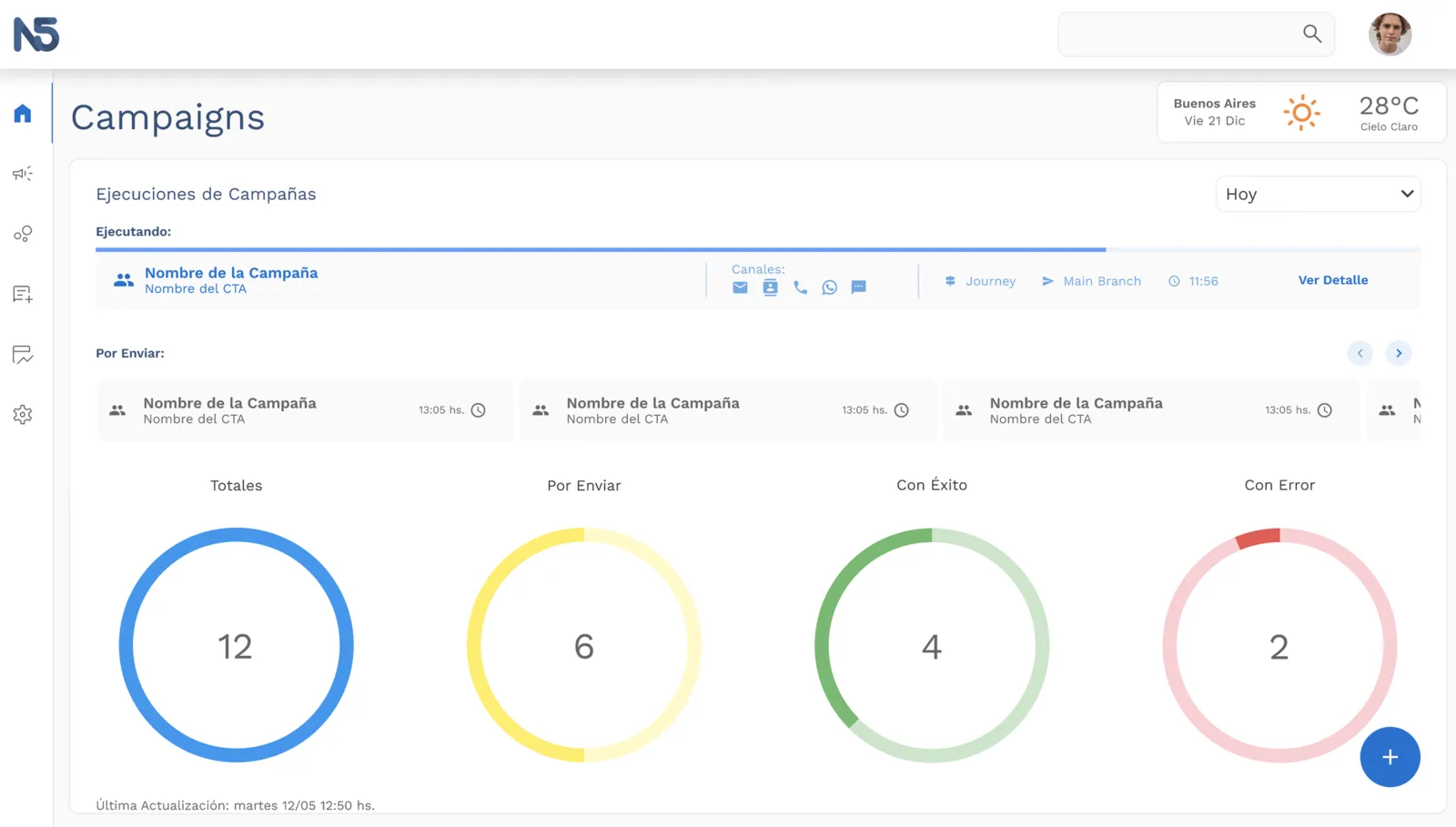
Task: Click the Campaigns page title
Action: pyautogui.click(x=167, y=117)
